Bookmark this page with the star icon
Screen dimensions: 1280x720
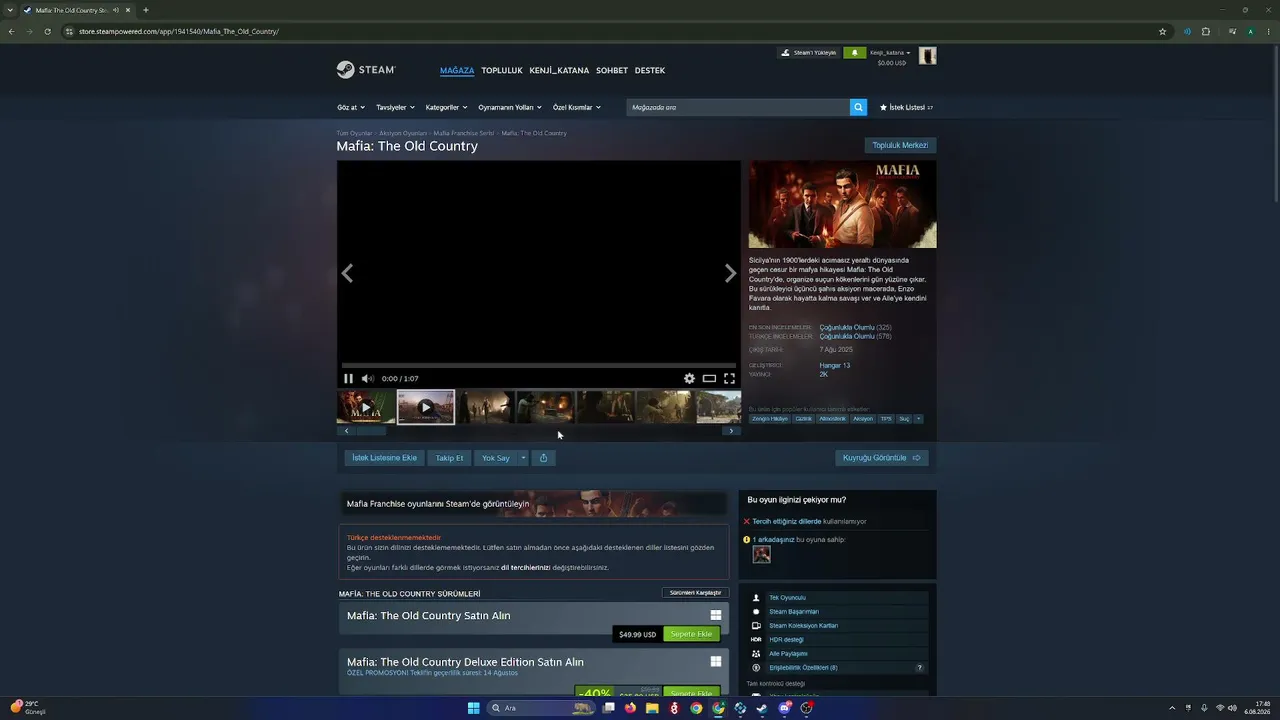click(1162, 31)
